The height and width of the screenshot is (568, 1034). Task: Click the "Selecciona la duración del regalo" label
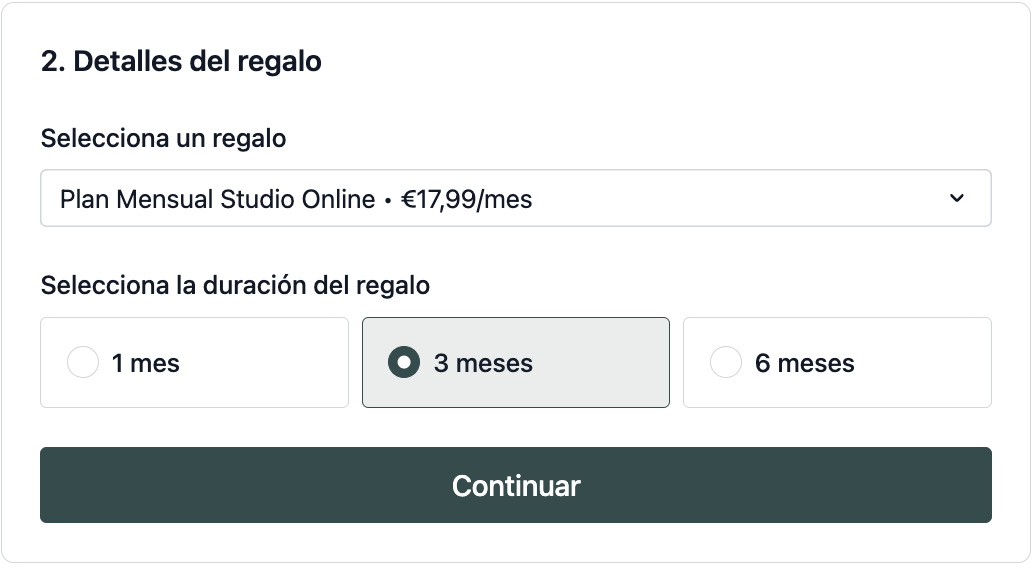tap(235, 285)
